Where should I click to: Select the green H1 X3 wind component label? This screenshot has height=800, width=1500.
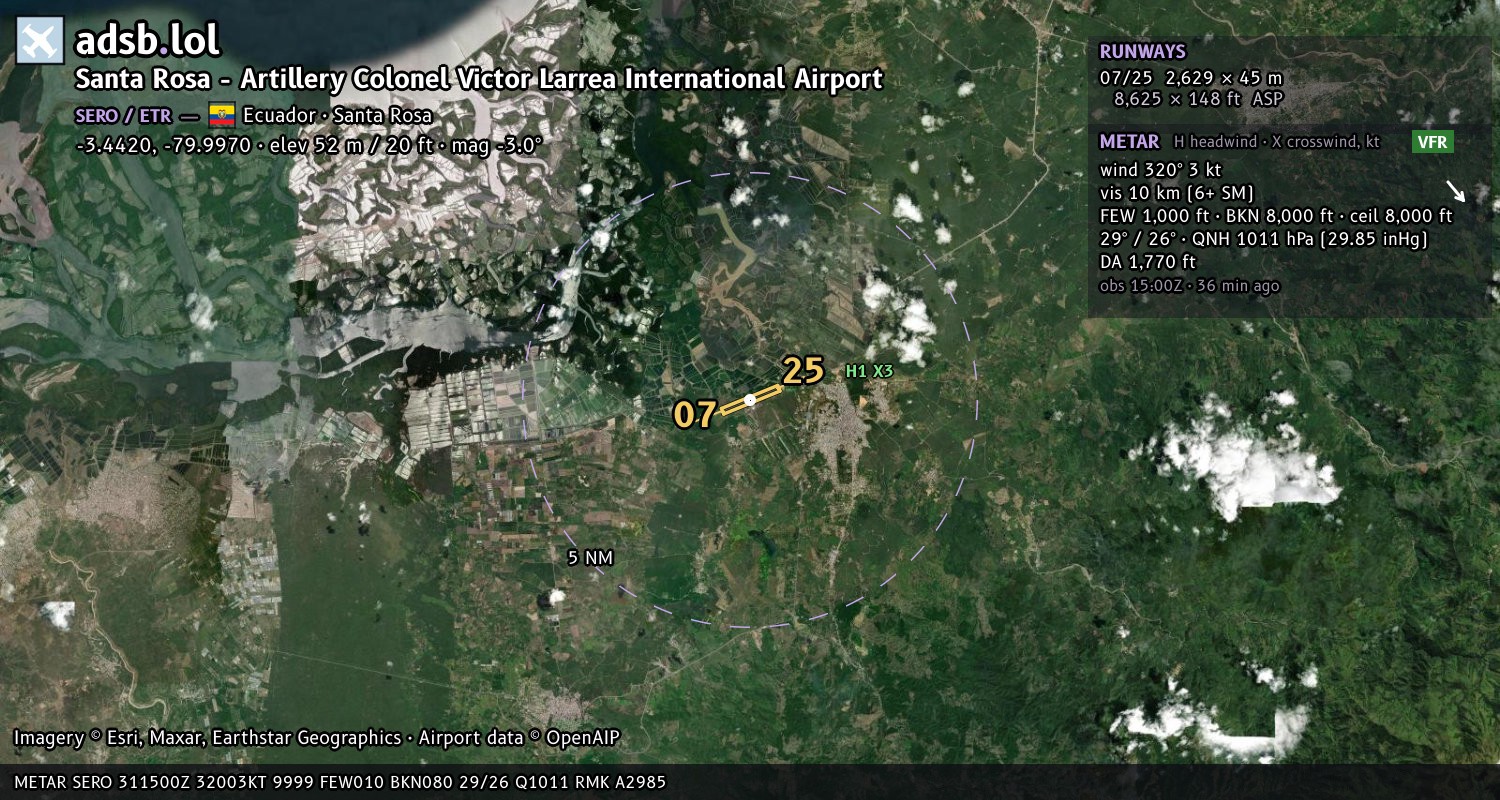[869, 371]
